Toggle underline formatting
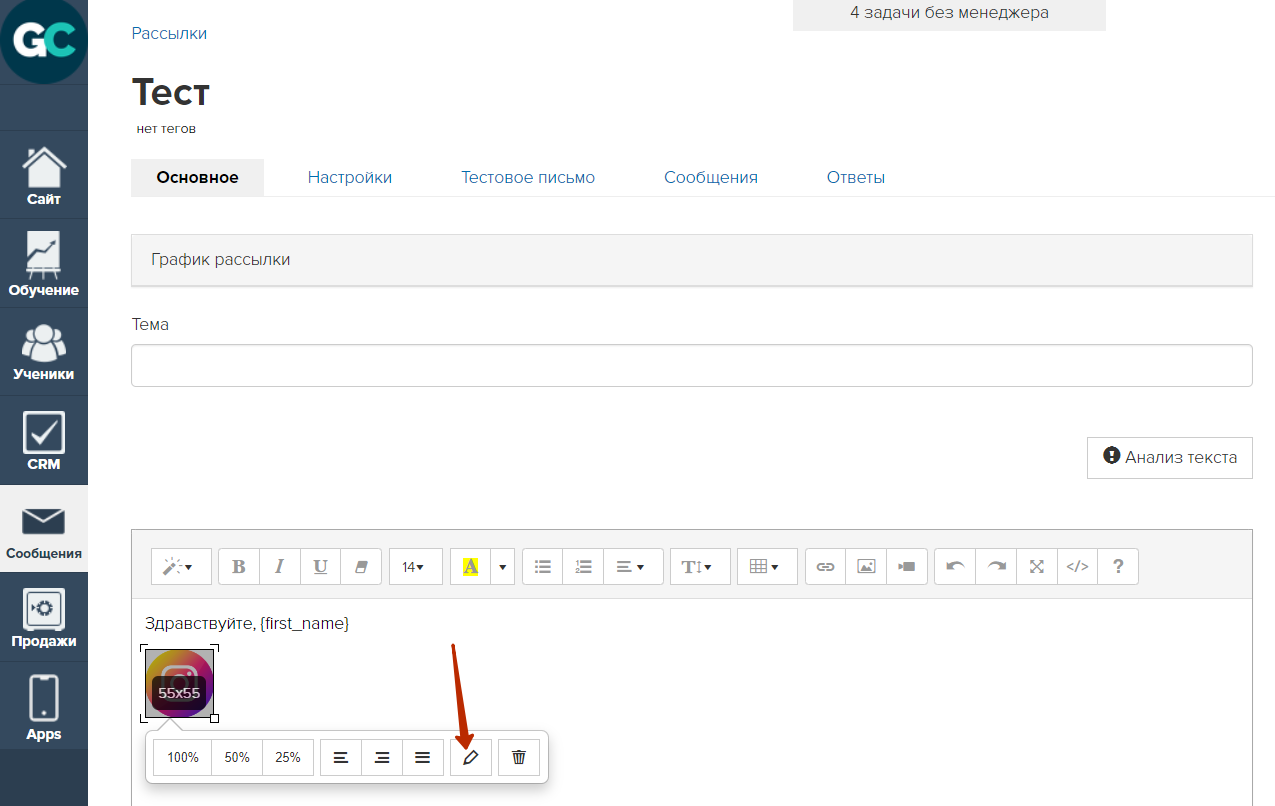 320,566
